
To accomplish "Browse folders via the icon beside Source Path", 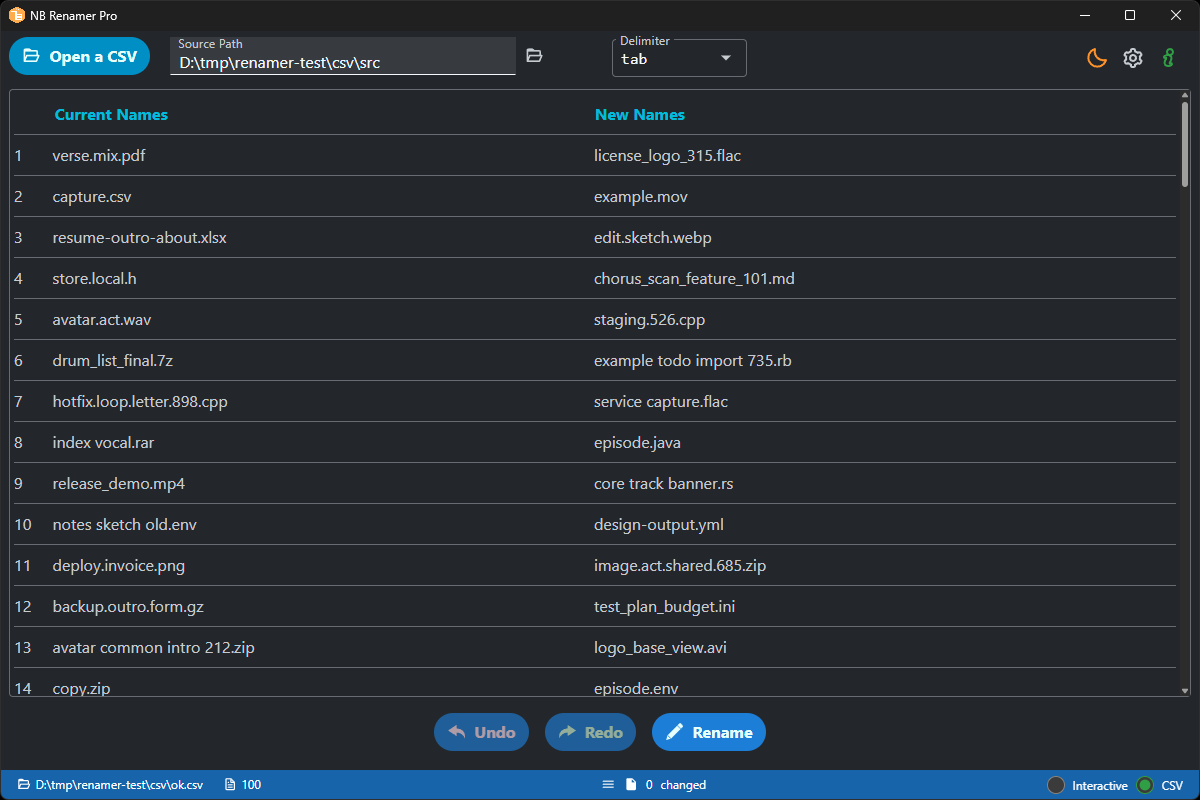I will [x=534, y=56].
